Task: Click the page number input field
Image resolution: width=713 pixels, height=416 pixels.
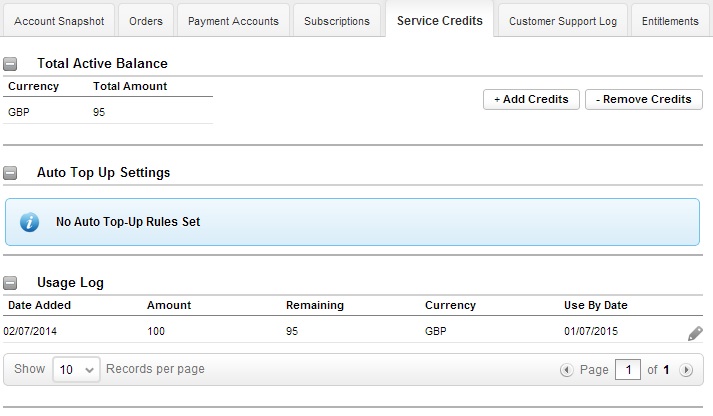Action: pyautogui.click(x=627, y=370)
